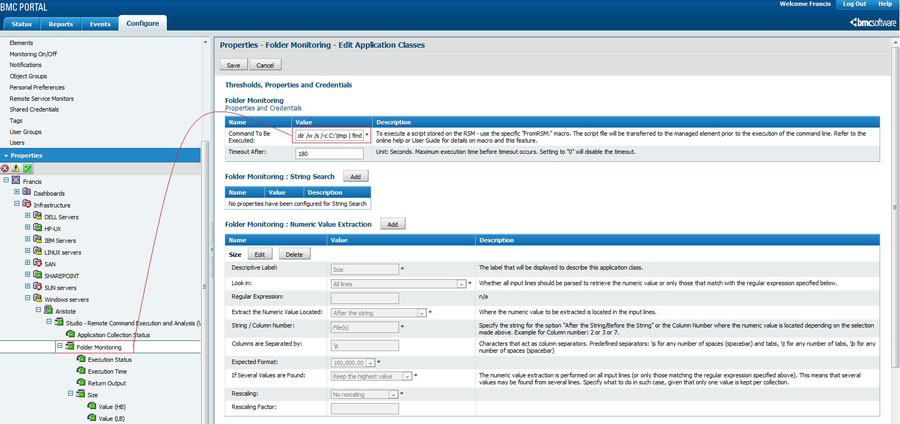This screenshot has width=900, height=424.
Task: Switch to the Reports tab
Action: [x=61, y=23]
